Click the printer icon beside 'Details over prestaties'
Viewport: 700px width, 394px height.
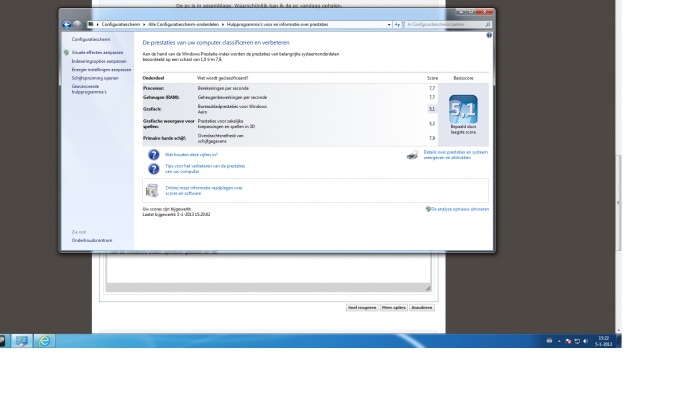[412, 155]
